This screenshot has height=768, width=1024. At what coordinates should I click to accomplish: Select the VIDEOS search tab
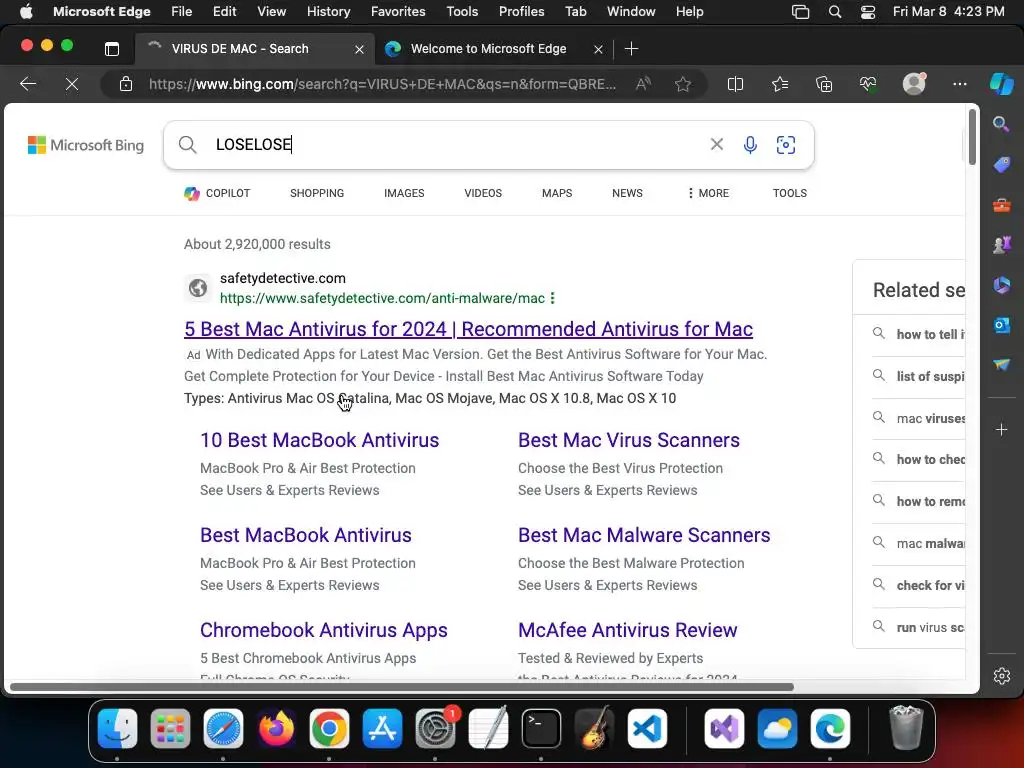pos(483,193)
